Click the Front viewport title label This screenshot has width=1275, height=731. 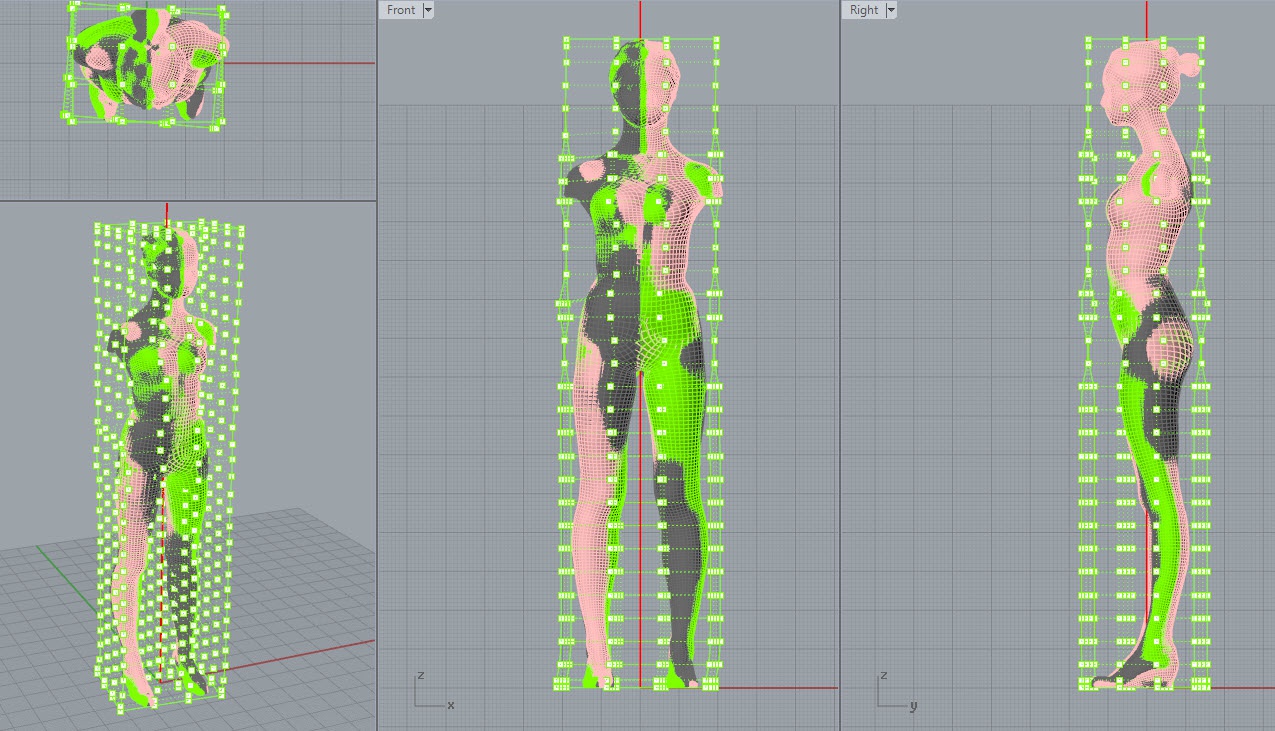pyautogui.click(x=400, y=10)
